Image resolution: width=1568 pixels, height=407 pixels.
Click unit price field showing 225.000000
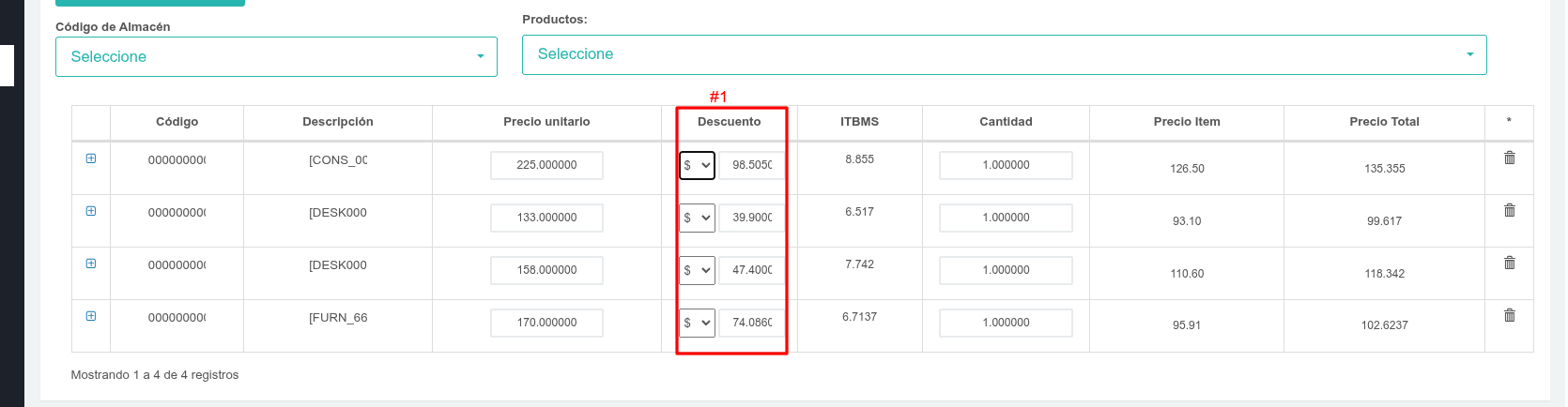pos(546,165)
